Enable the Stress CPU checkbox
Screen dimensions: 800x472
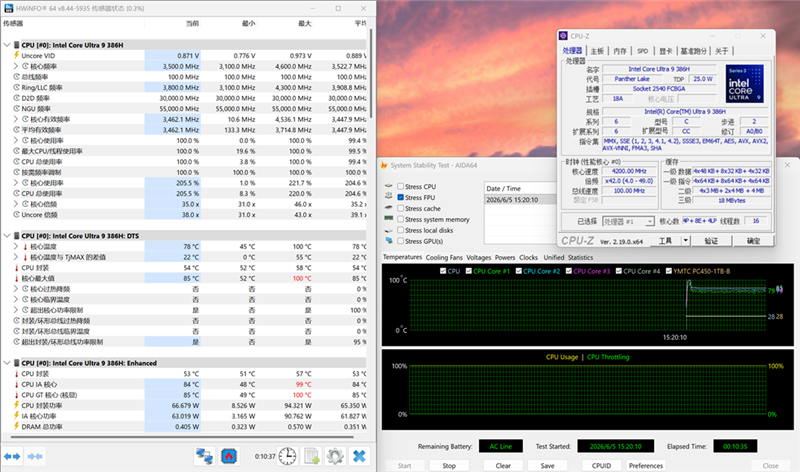(x=401, y=186)
